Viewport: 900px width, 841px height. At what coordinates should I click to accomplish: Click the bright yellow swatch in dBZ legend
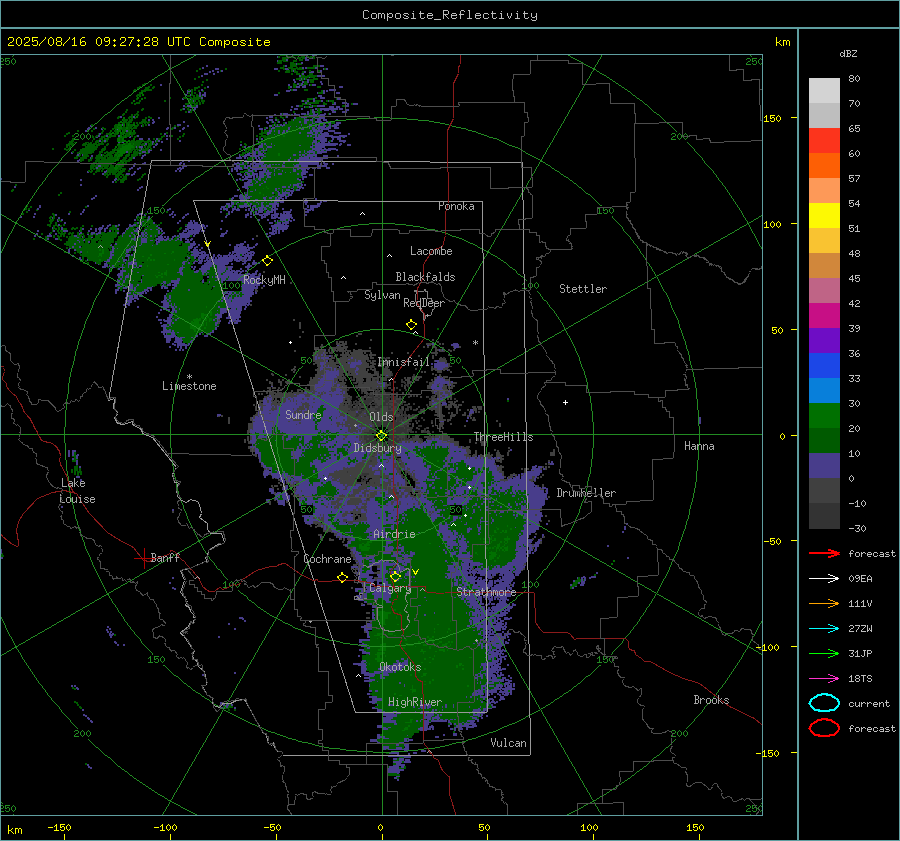[x=824, y=215]
